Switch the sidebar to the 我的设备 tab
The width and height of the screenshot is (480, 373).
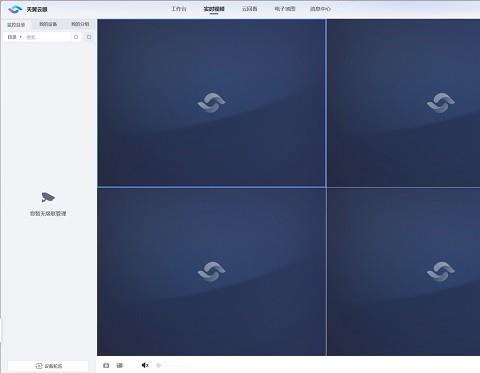pyautogui.click(x=48, y=24)
